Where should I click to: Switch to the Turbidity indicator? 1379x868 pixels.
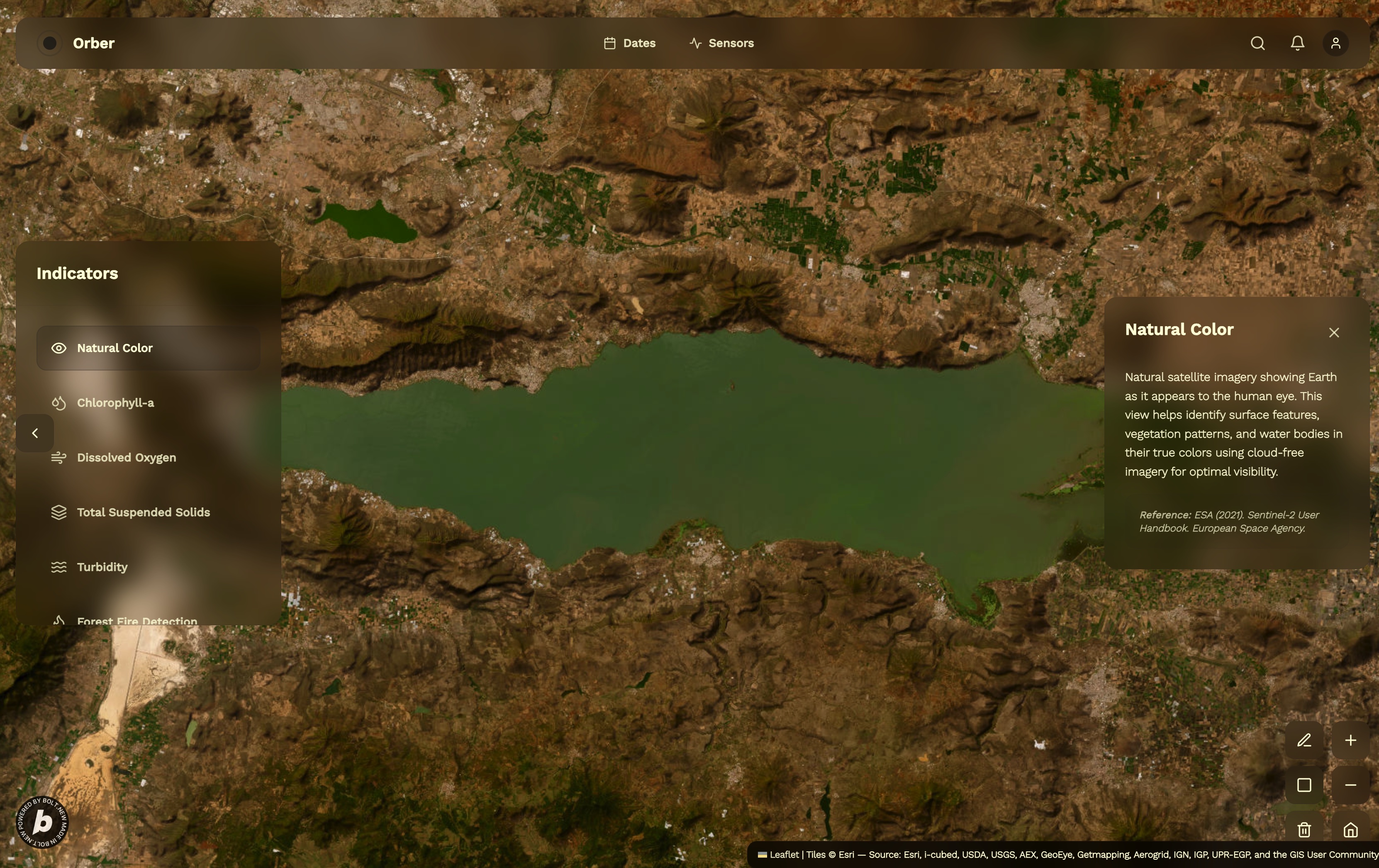(102, 567)
